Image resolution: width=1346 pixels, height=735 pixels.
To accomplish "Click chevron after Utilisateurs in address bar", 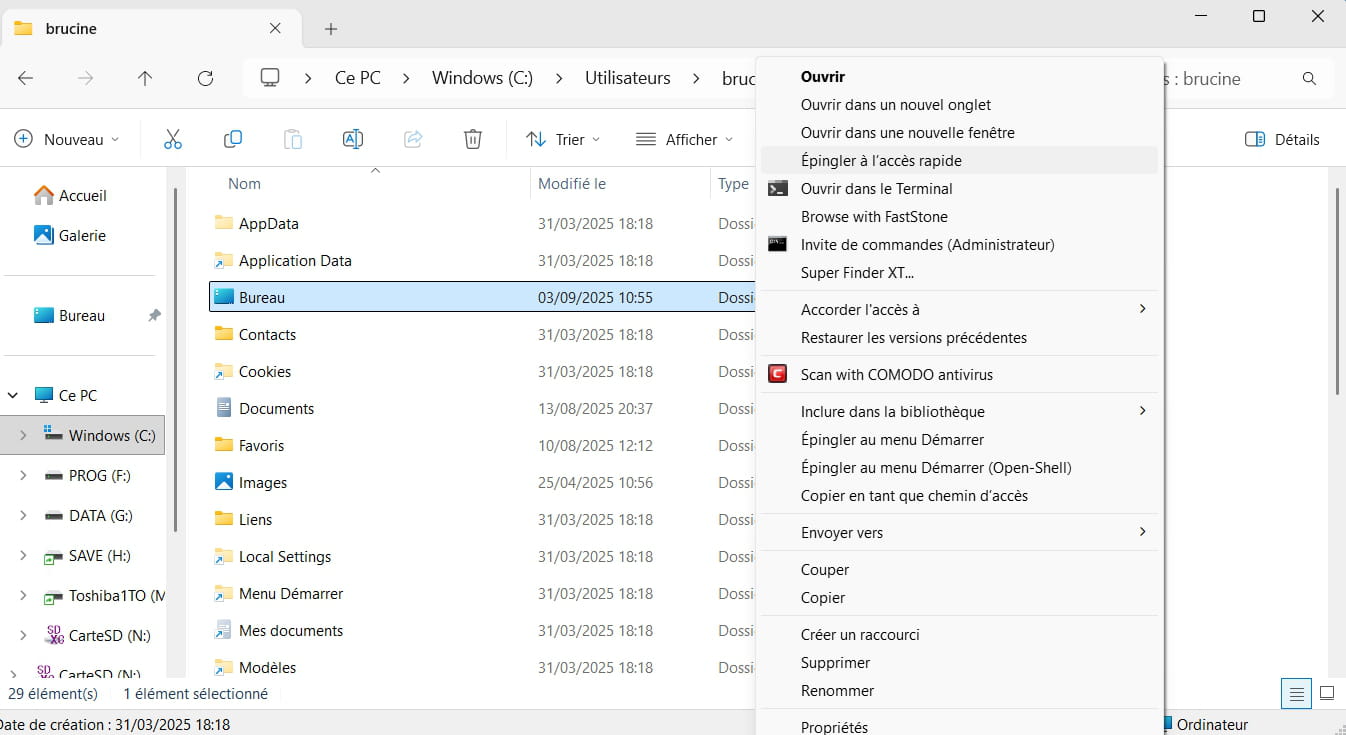I will [695, 78].
